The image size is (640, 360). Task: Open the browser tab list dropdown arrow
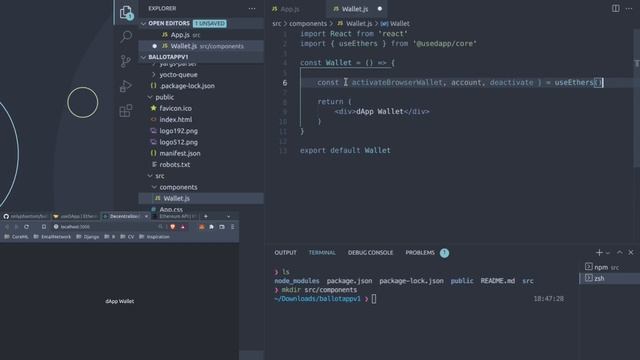229,217
